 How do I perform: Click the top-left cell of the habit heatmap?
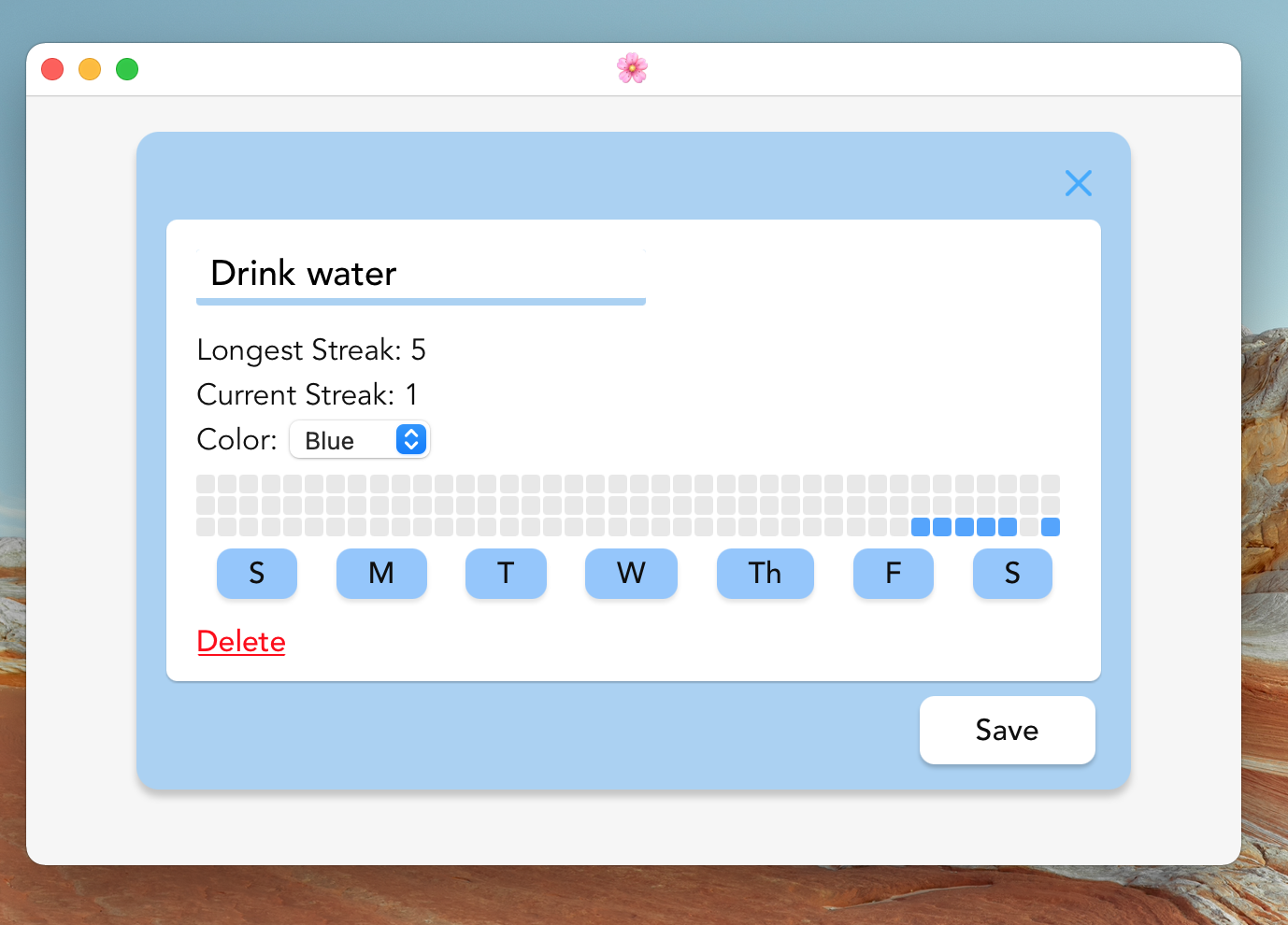[207, 483]
